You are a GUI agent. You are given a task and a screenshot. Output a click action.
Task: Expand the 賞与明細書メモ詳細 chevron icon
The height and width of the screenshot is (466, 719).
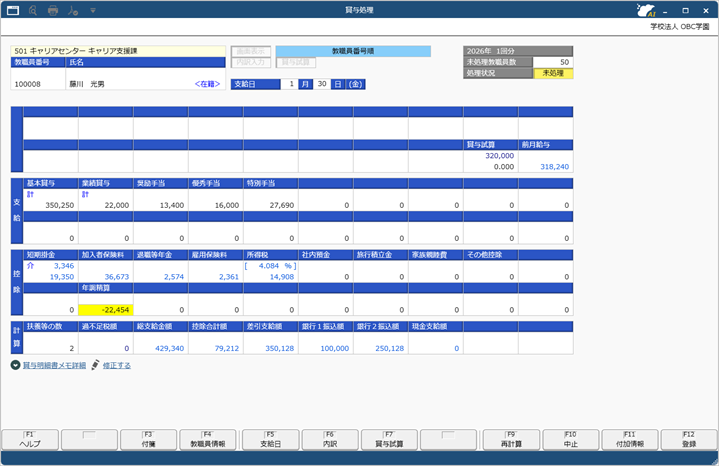15,366
